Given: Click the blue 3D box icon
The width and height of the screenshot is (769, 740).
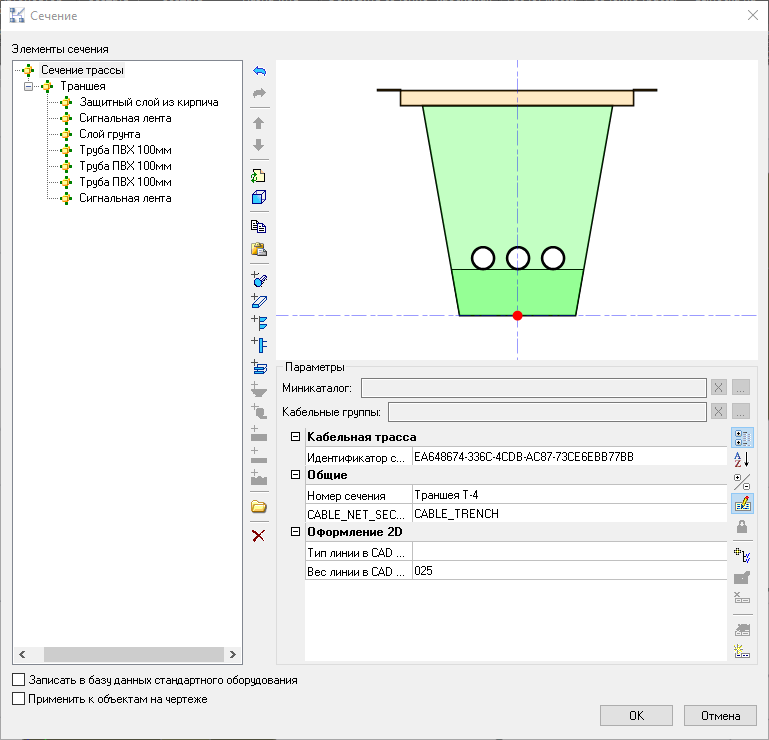Looking at the screenshot, I should (259, 197).
